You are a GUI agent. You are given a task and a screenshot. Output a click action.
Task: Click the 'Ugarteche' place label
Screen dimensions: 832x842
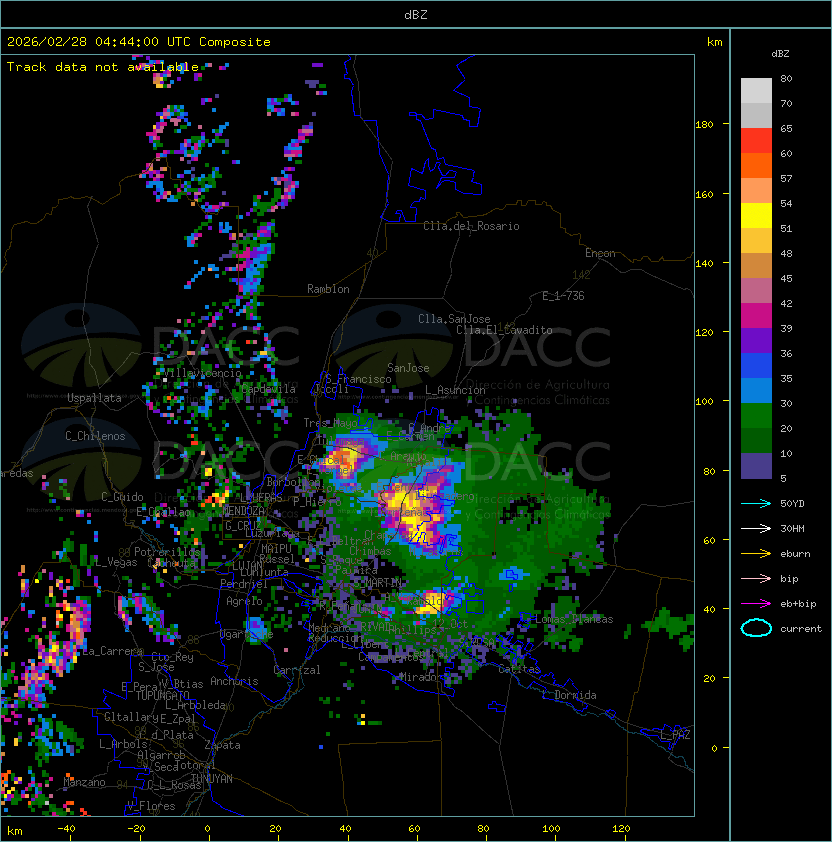pyautogui.click(x=246, y=635)
